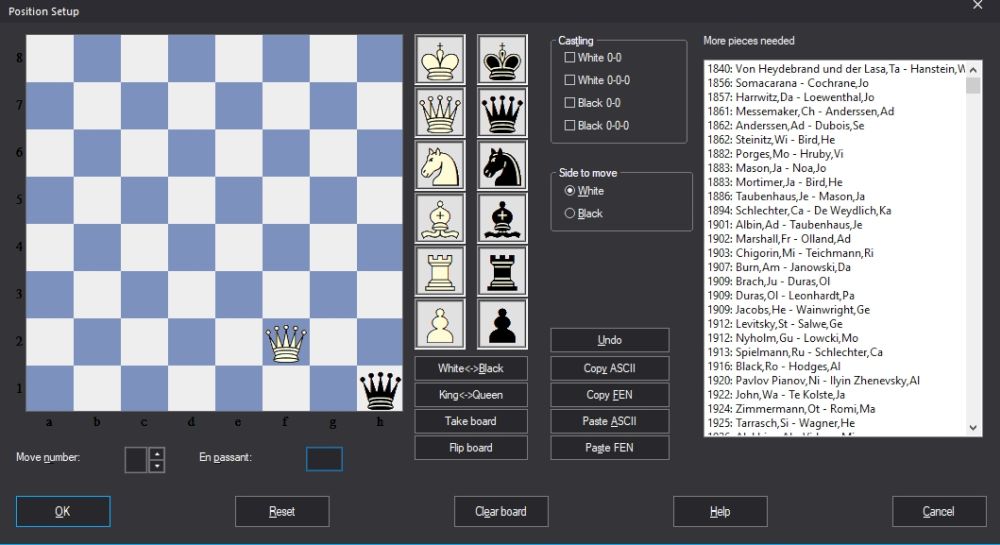Increase move number with up arrow
The image size is (1000, 545).
pos(156,454)
